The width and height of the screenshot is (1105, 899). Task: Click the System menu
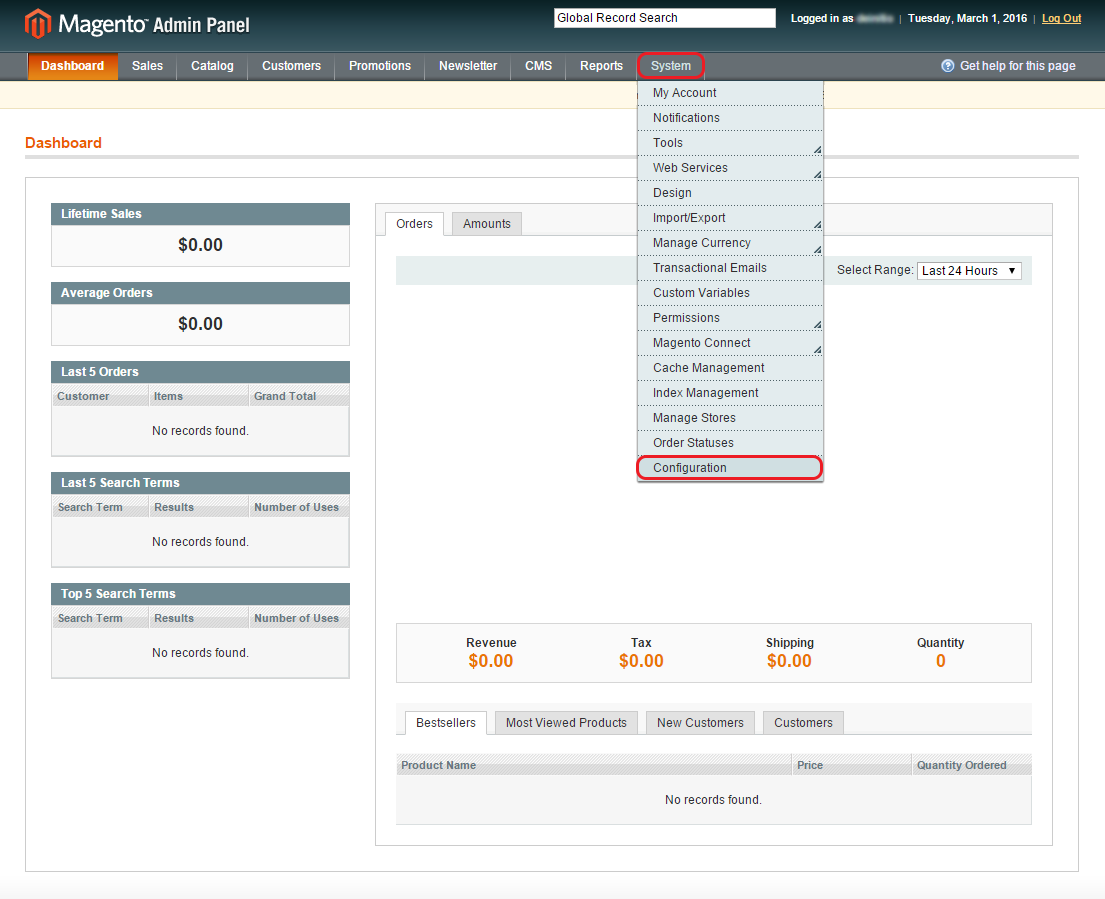671,66
